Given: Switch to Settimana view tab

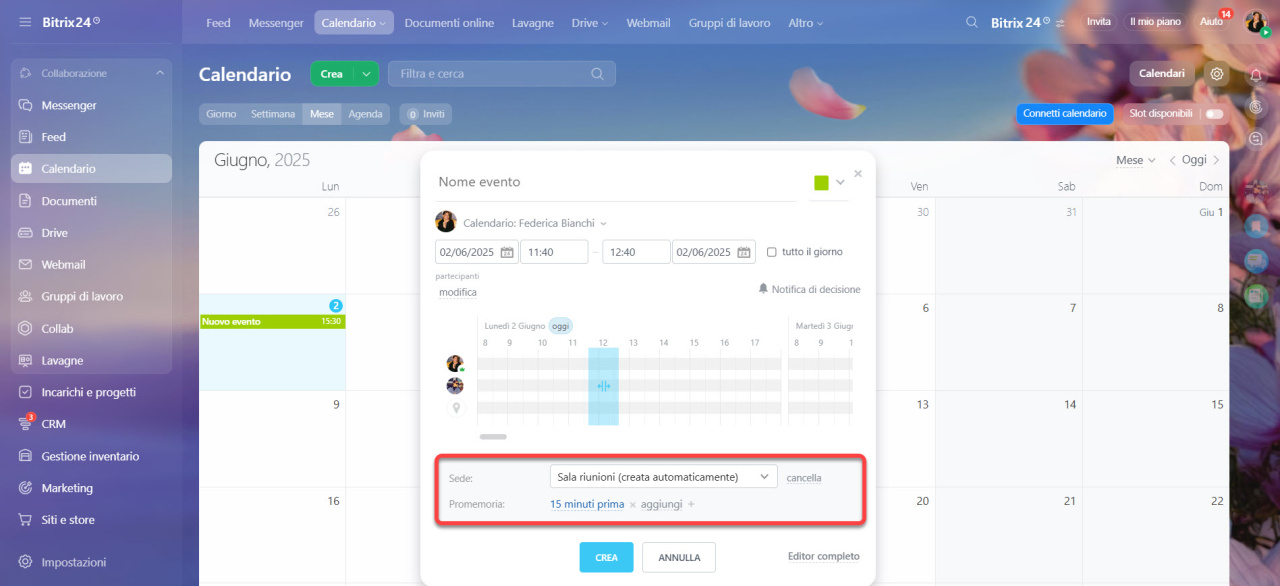Looking at the screenshot, I should pos(273,114).
